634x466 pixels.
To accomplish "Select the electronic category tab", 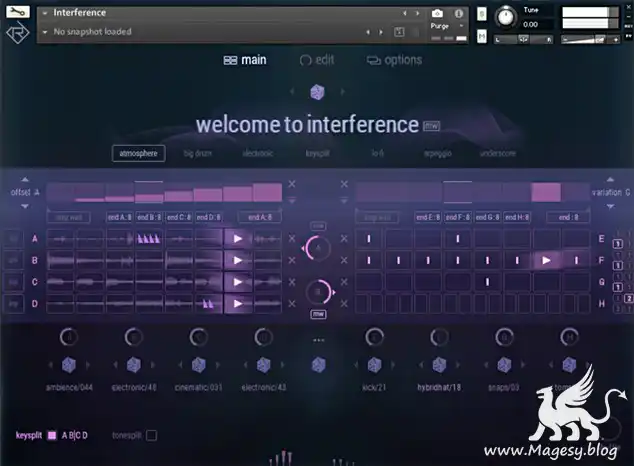I will [258, 153].
